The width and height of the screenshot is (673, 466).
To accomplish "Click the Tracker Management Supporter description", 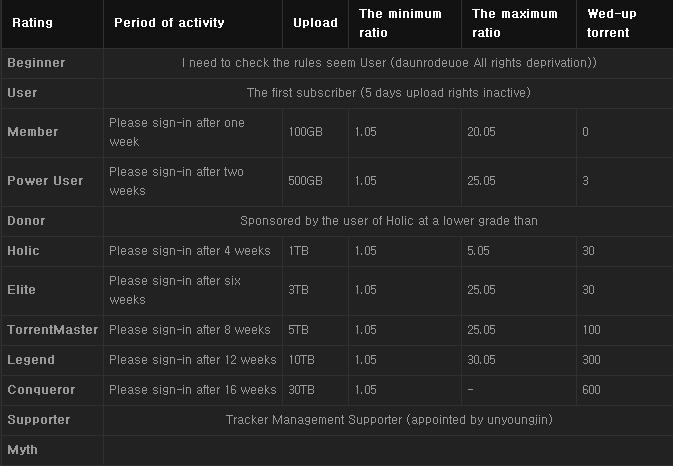I will point(388,420).
